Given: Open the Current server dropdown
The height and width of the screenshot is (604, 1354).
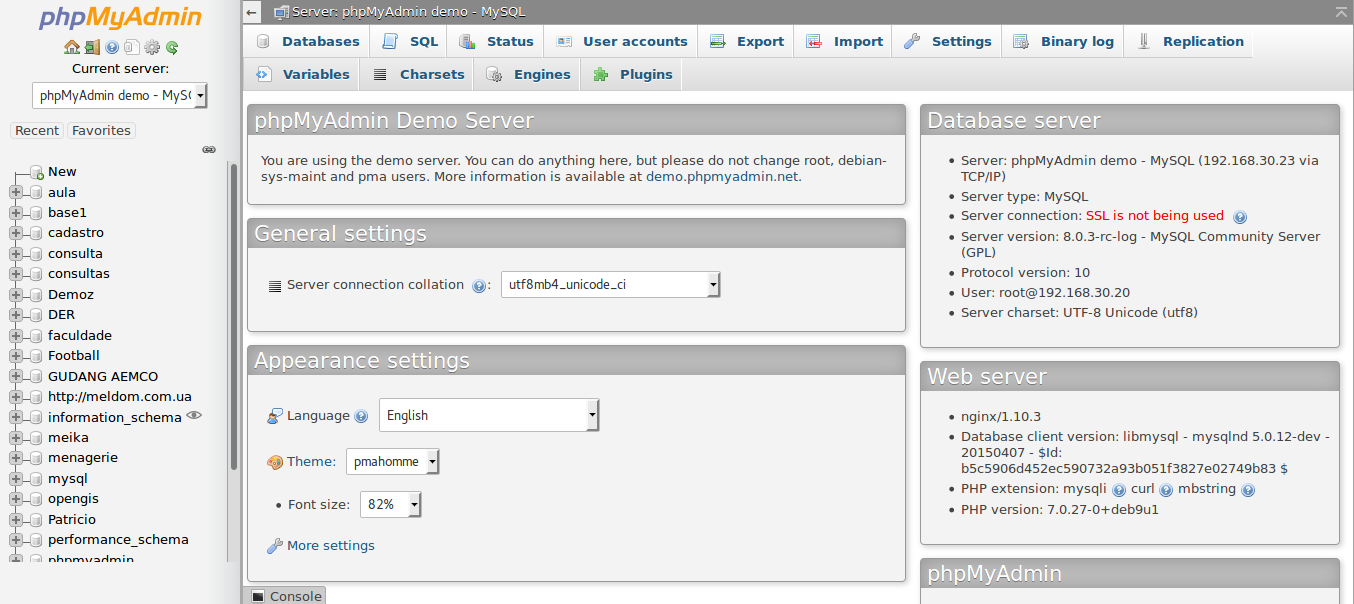Looking at the screenshot, I should point(120,96).
